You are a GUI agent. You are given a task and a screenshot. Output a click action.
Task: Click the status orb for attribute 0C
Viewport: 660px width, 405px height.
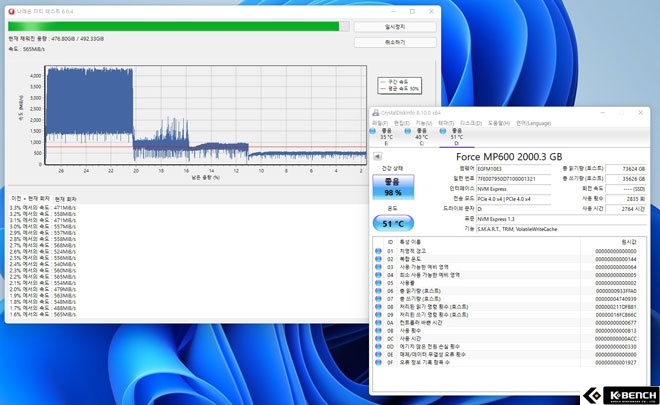pyautogui.click(x=378, y=338)
